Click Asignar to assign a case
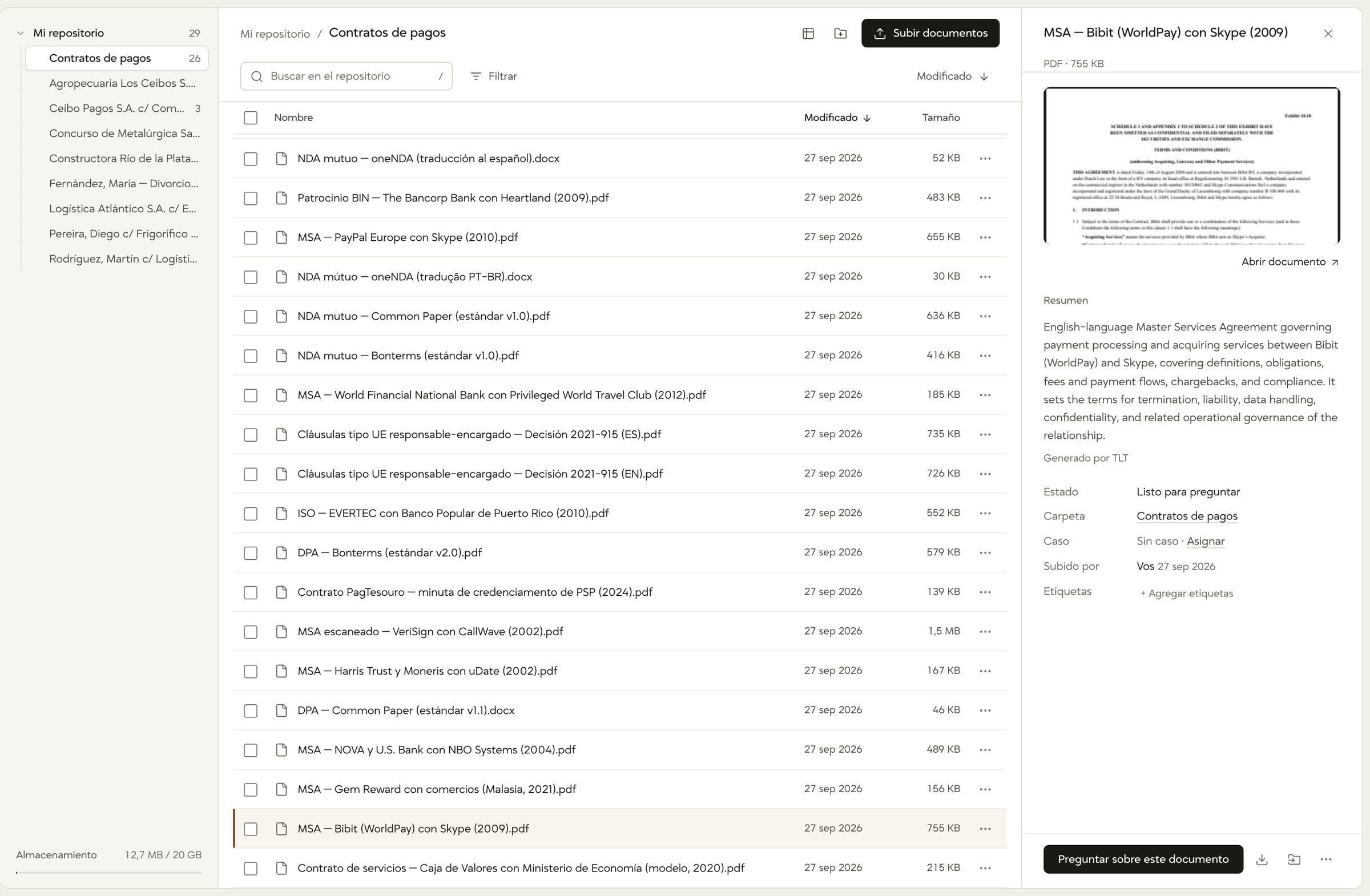This screenshot has height=896, width=1370. click(1206, 541)
